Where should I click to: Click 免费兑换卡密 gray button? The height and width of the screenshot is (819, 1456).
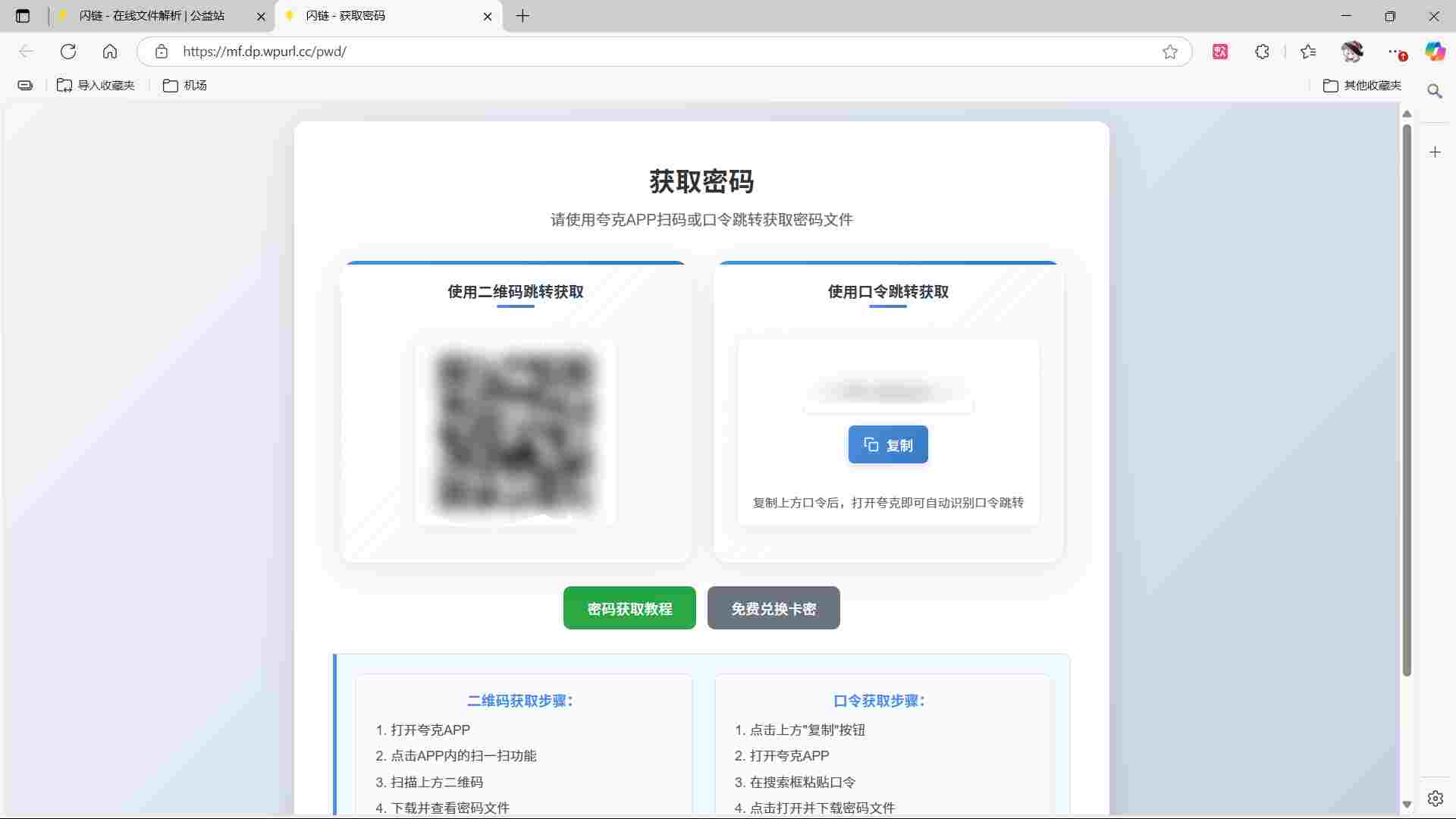point(773,608)
